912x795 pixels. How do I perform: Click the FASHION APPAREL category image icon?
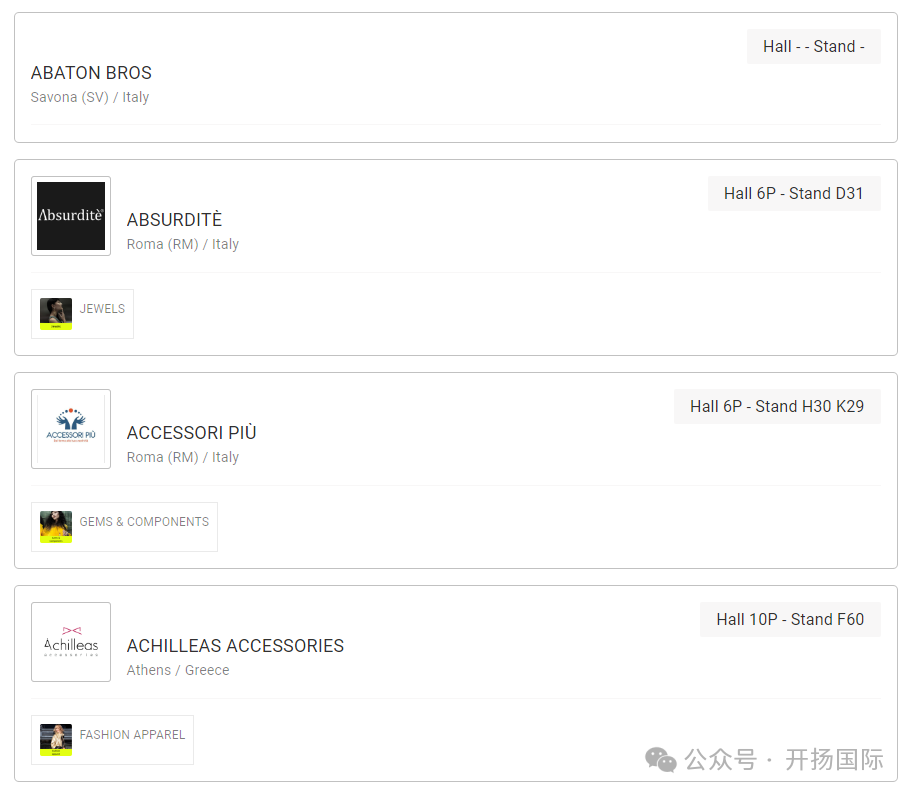point(56,739)
